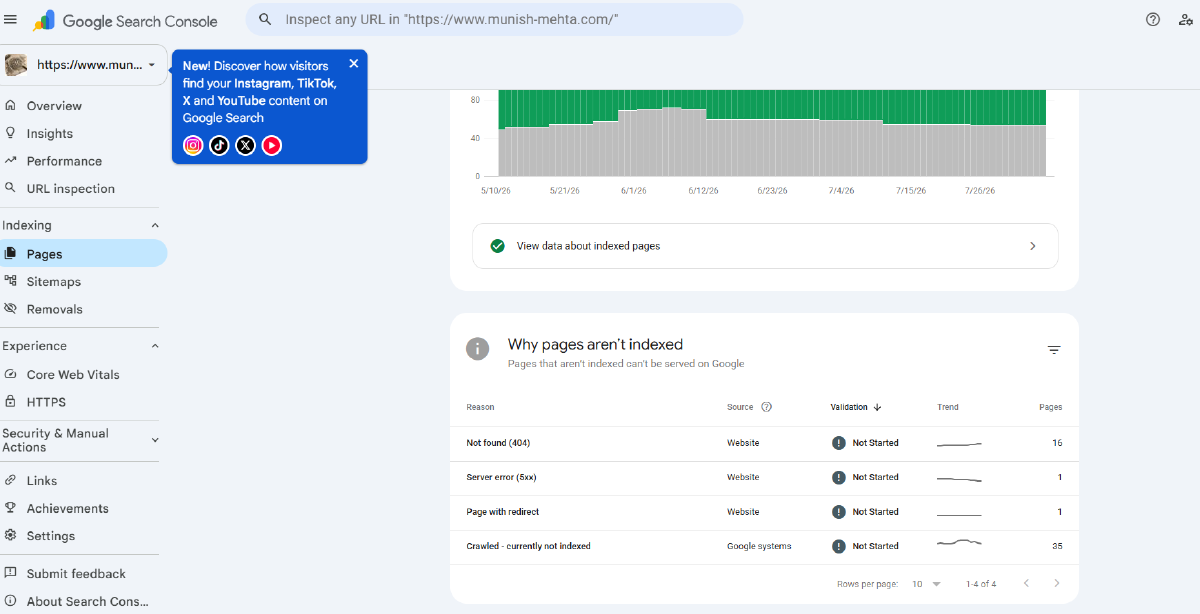Screen dimensions: 1200x614
Task: Open the property selector dropdown
Action: [84, 65]
